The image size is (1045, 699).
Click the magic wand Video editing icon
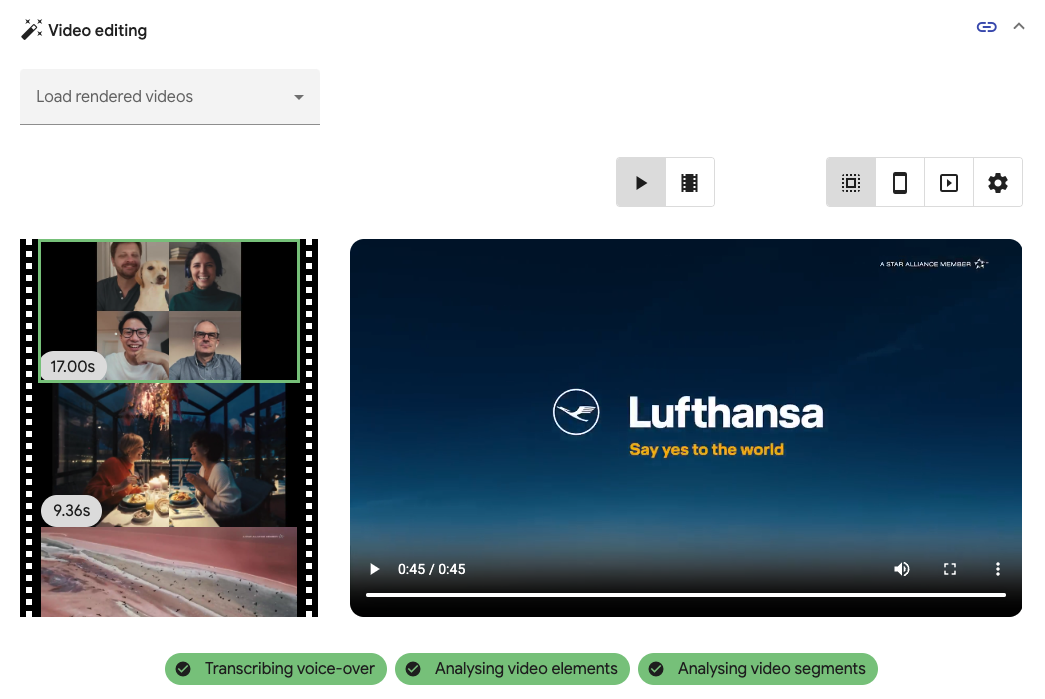tap(31, 30)
